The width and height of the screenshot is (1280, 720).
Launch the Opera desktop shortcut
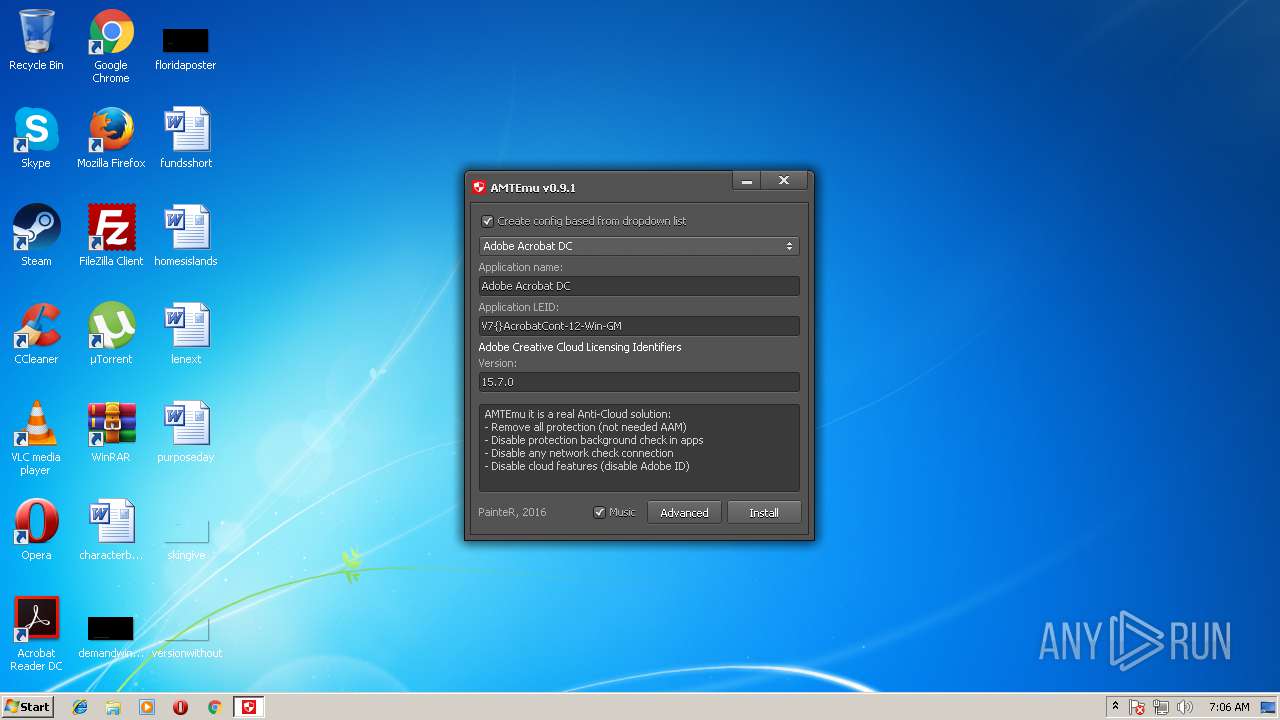(x=36, y=530)
